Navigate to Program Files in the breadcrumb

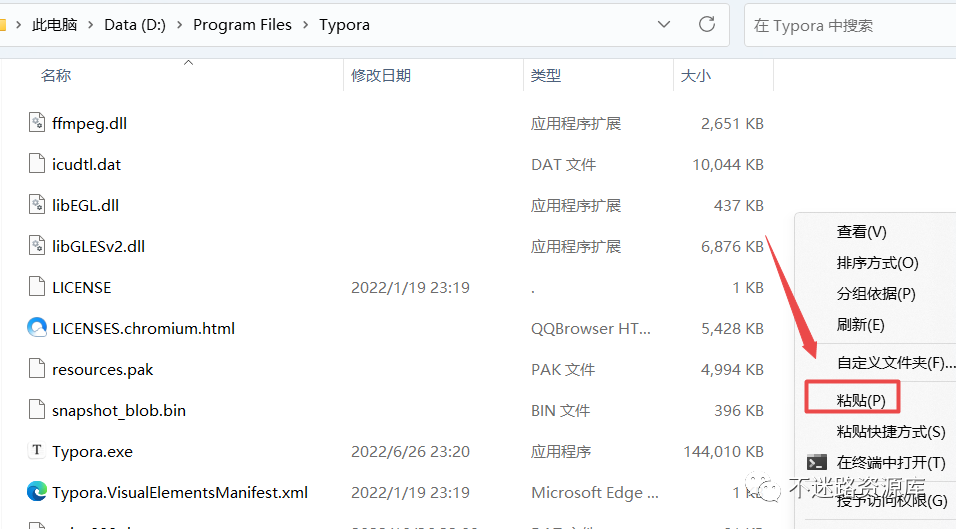click(242, 25)
